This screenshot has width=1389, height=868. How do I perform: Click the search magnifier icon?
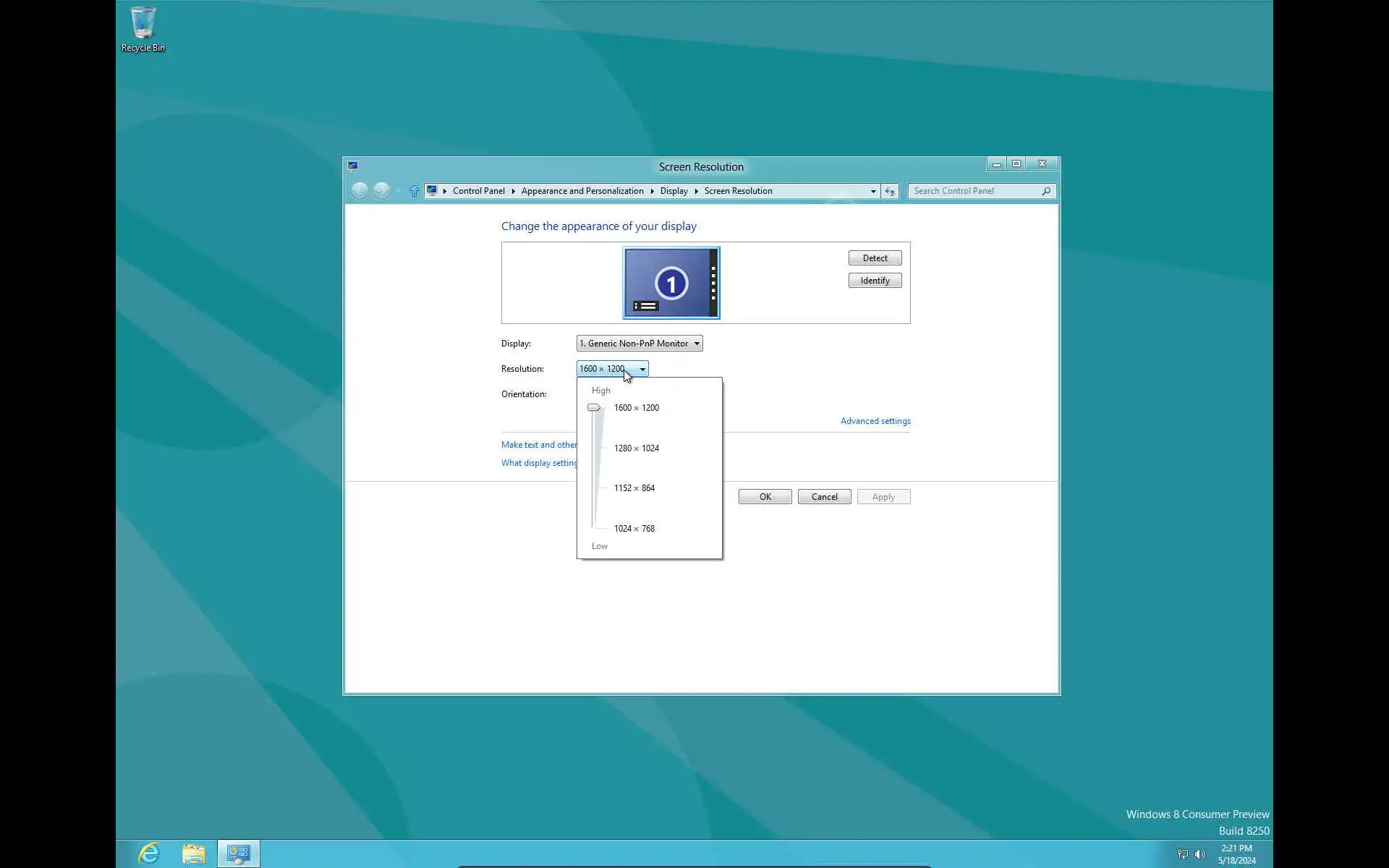coord(1046,191)
